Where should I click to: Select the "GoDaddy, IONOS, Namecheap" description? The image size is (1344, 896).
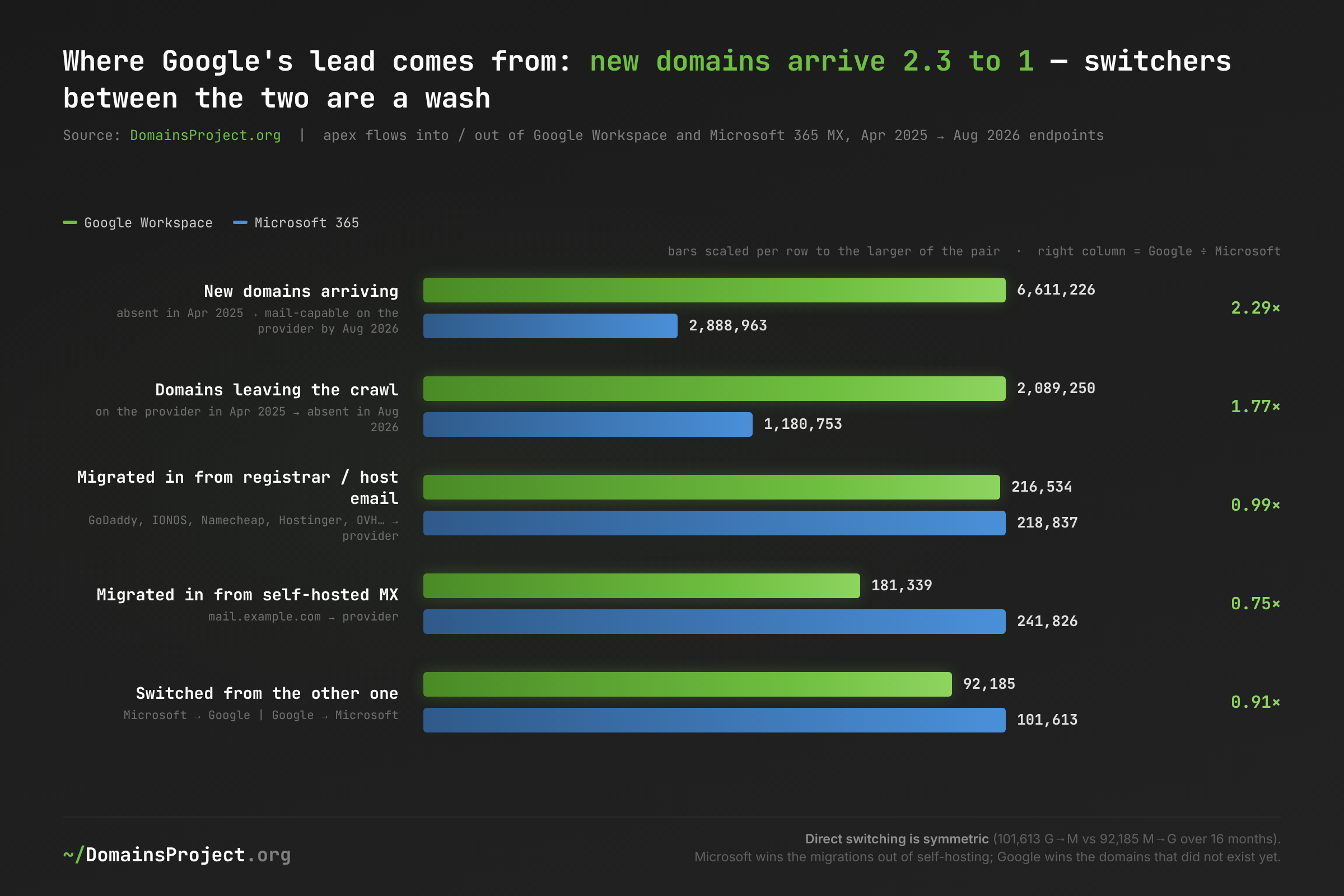[244, 528]
